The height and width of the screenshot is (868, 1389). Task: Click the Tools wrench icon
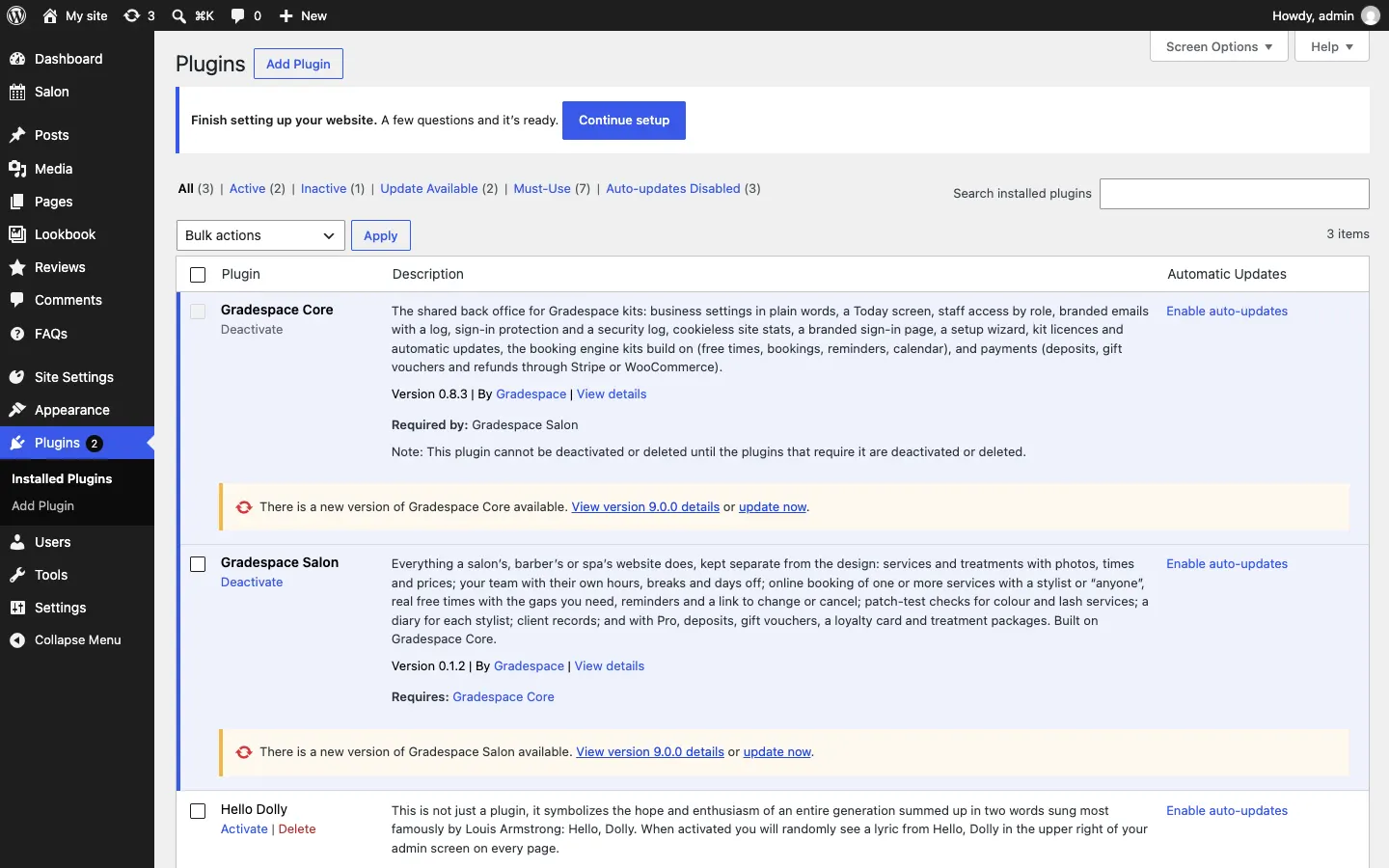point(17,575)
